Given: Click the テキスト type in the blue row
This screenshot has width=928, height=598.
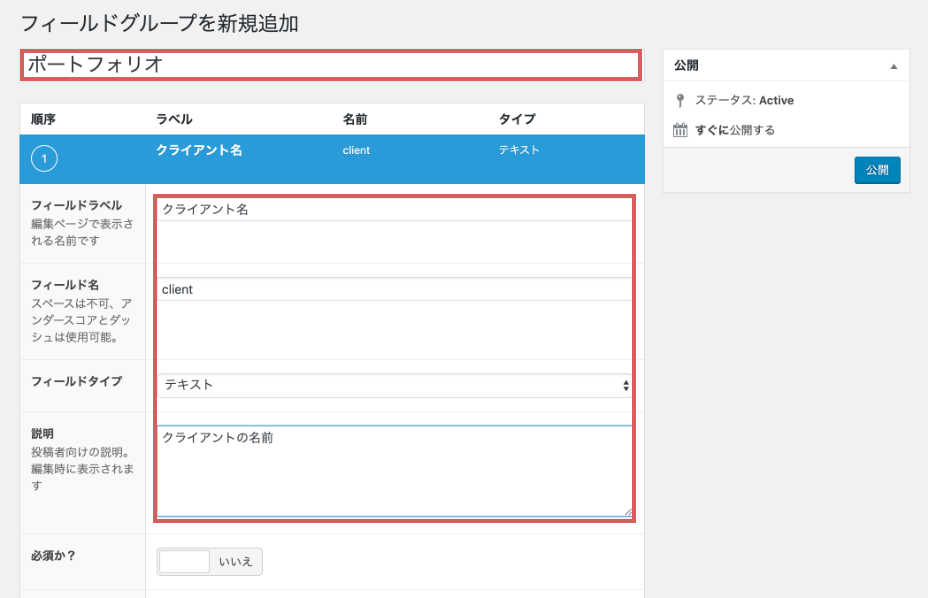Looking at the screenshot, I should click(x=519, y=150).
